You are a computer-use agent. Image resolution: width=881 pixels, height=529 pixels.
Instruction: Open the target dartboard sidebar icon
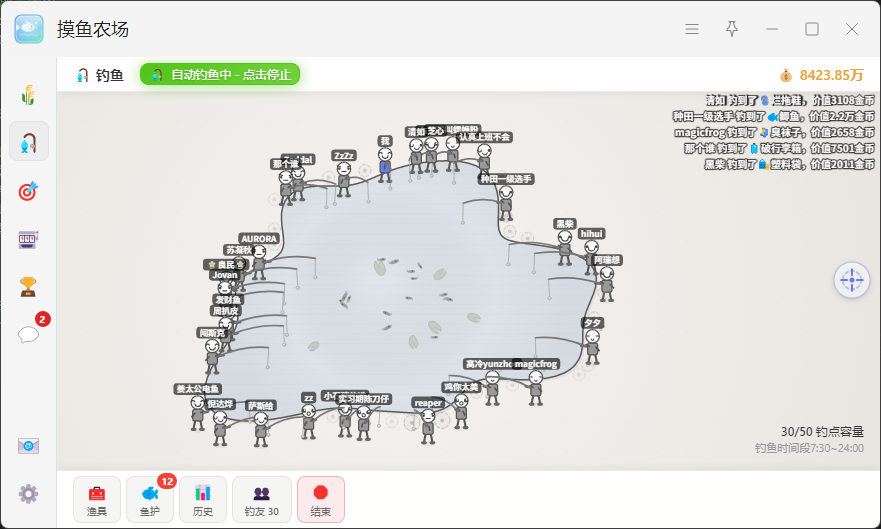(x=28, y=191)
